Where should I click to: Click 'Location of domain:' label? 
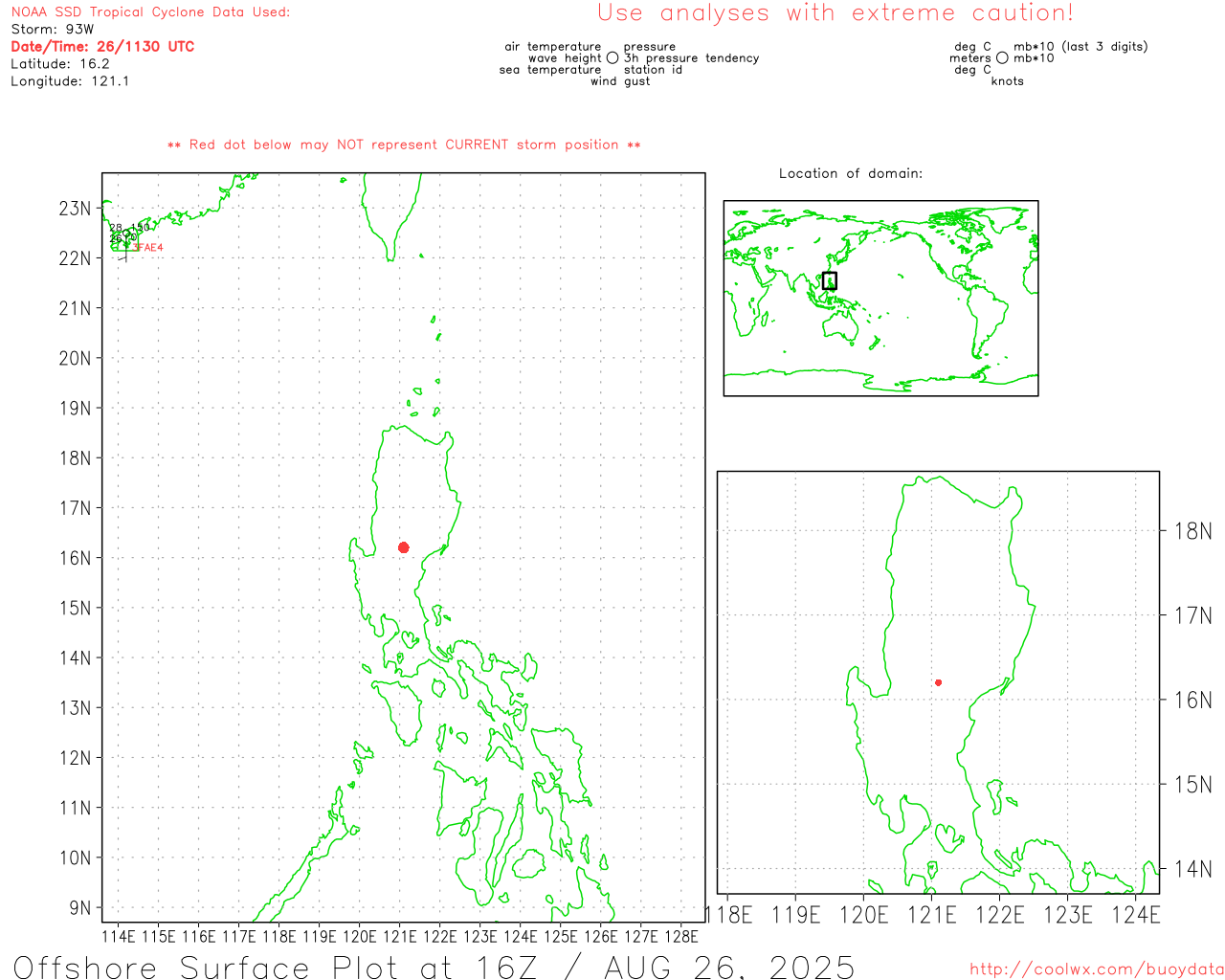pos(851,173)
